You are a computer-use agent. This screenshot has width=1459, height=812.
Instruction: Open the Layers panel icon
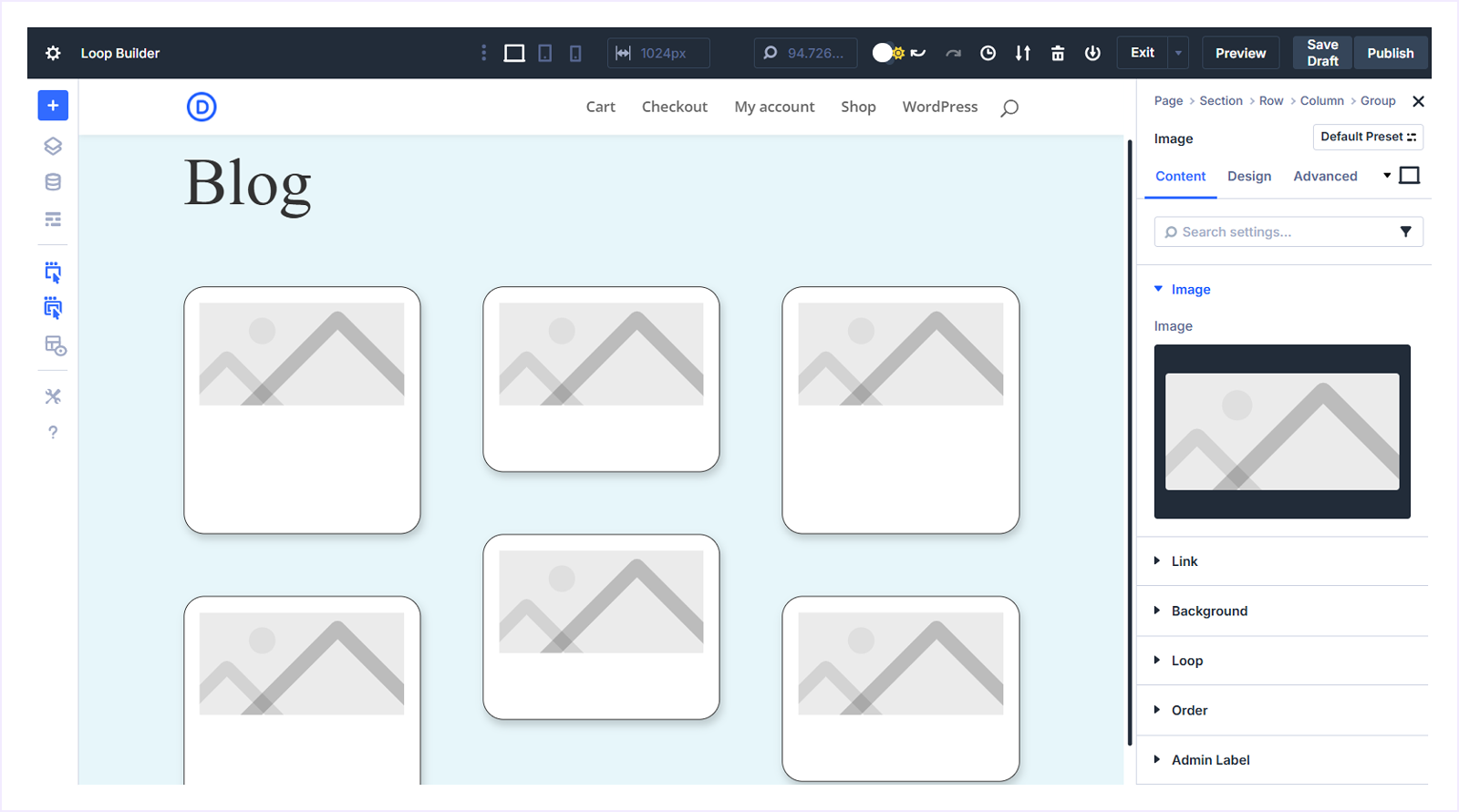click(x=53, y=146)
